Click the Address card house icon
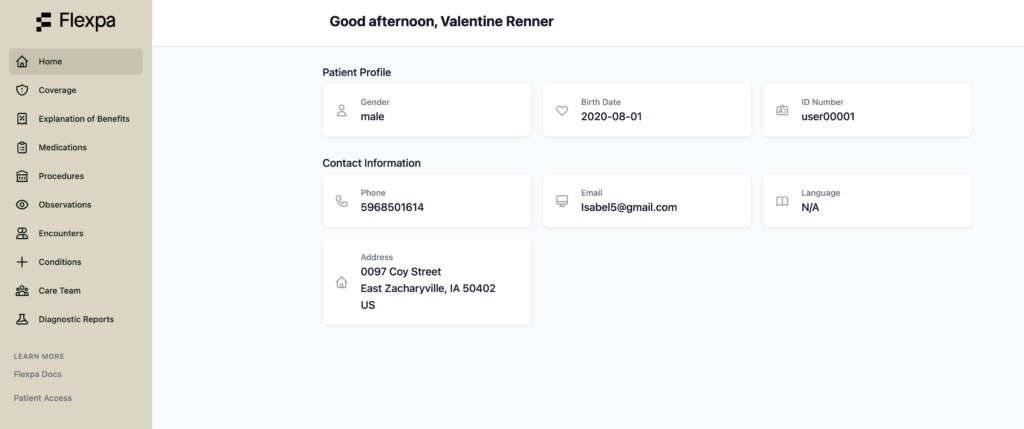 click(342, 282)
